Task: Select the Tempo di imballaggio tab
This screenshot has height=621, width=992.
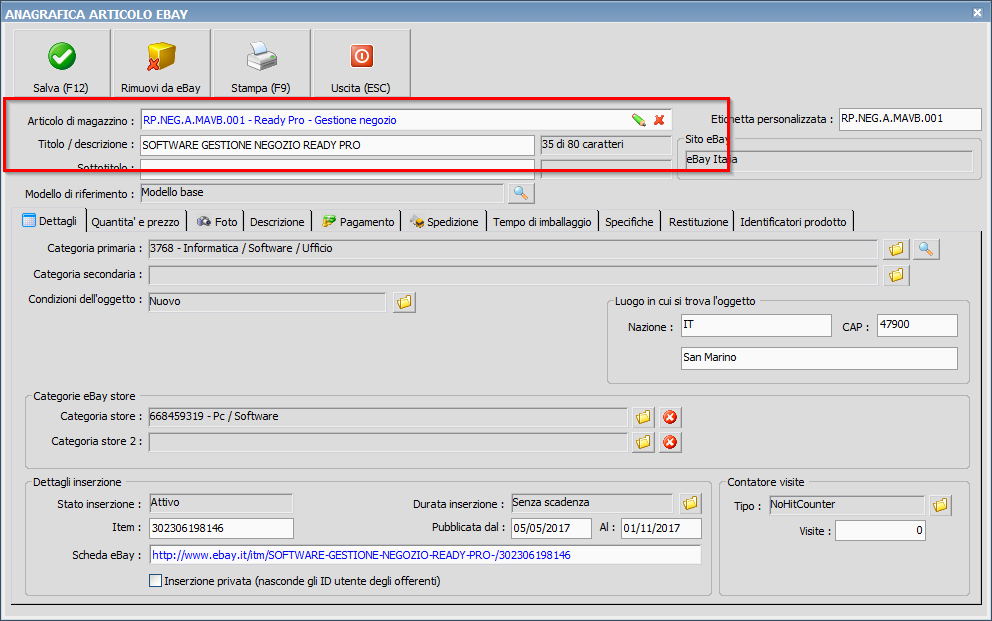Action: (x=542, y=222)
